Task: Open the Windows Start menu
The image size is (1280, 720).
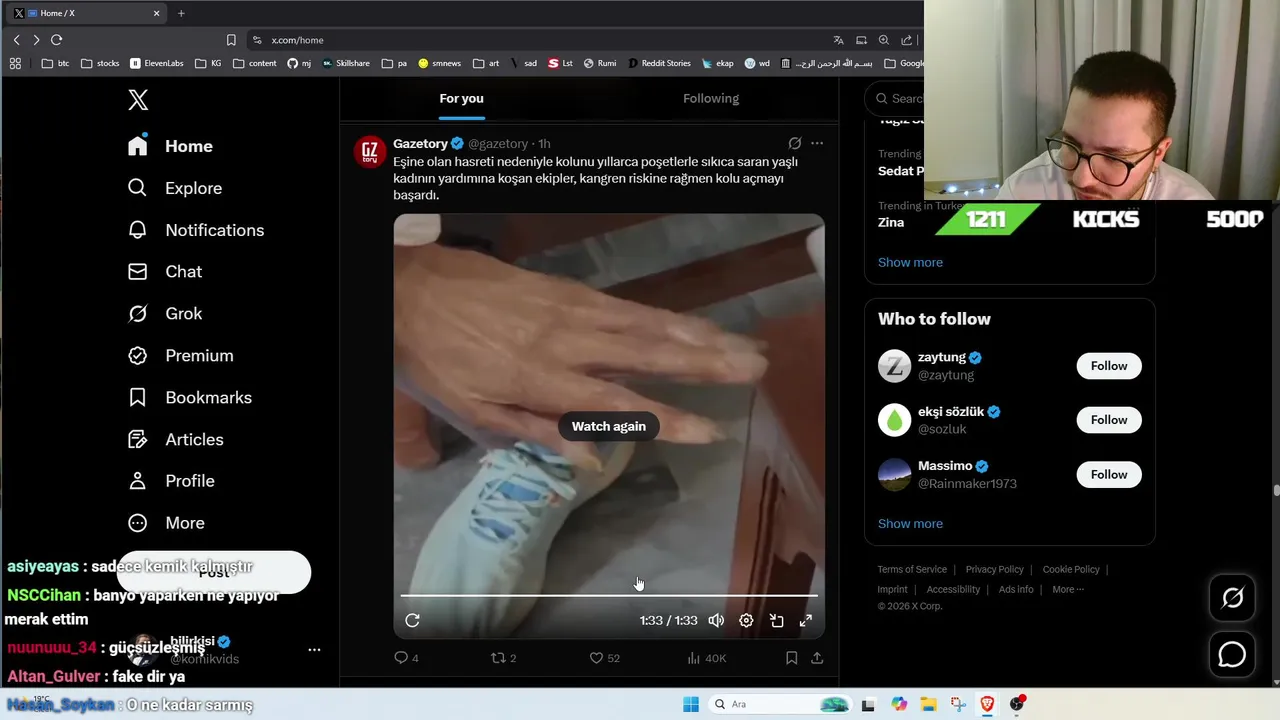Action: tap(691, 704)
